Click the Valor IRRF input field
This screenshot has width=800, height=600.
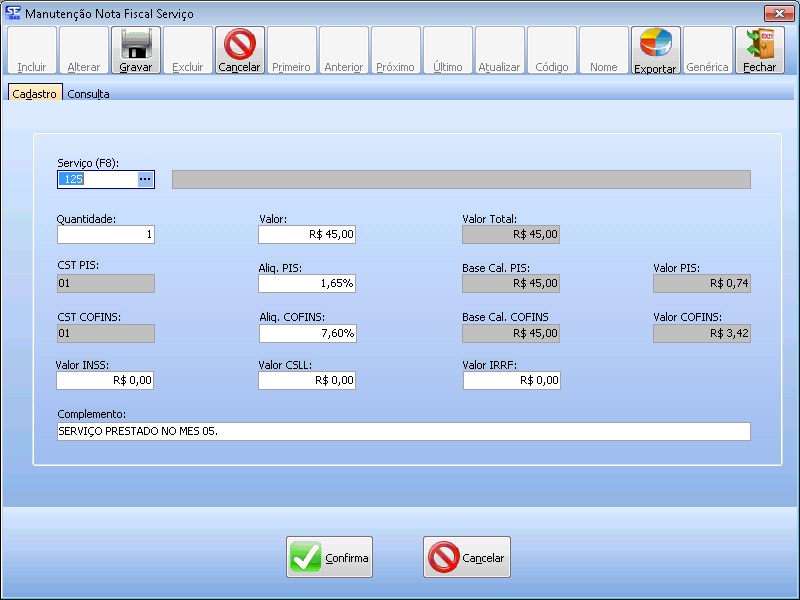coord(511,380)
